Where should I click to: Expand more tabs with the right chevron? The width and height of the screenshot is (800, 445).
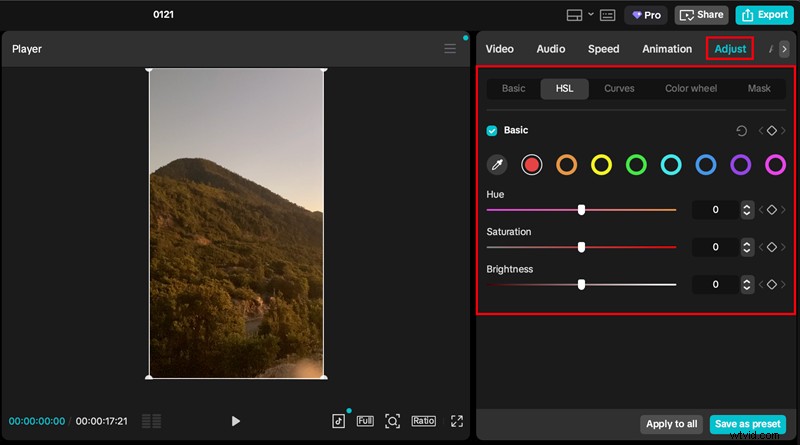(784, 49)
